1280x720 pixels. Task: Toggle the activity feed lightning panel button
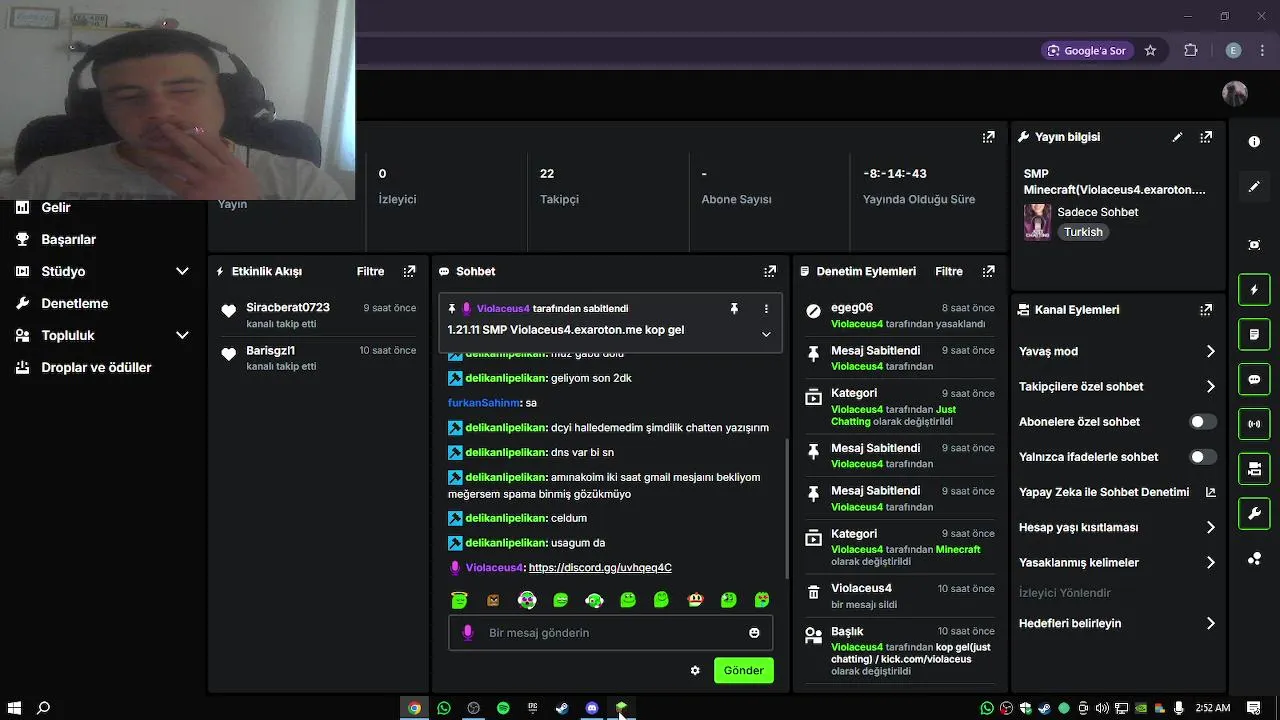(x=1254, y=290)
